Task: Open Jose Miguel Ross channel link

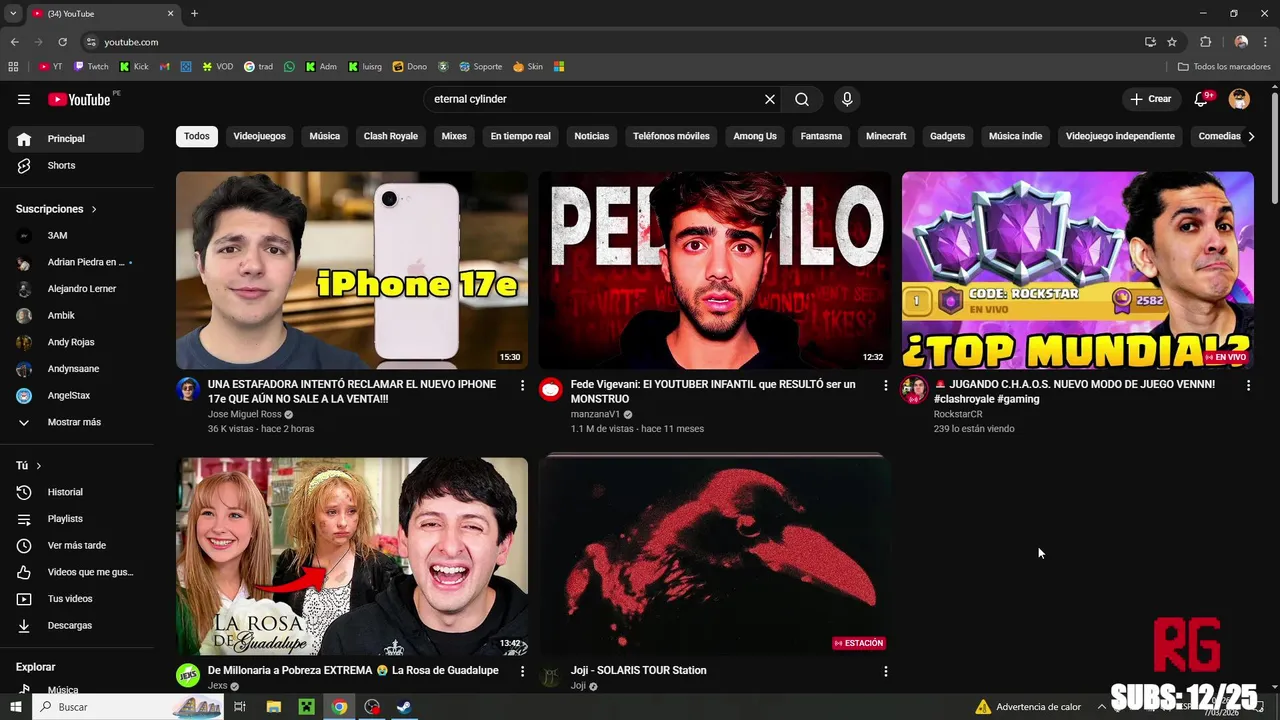Action: pyautogui.click(x=245, y=414)
